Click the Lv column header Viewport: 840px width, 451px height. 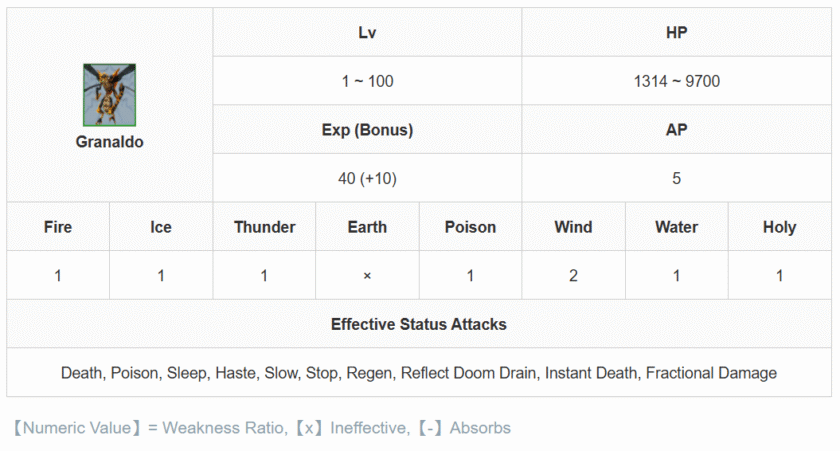point(367,33)
